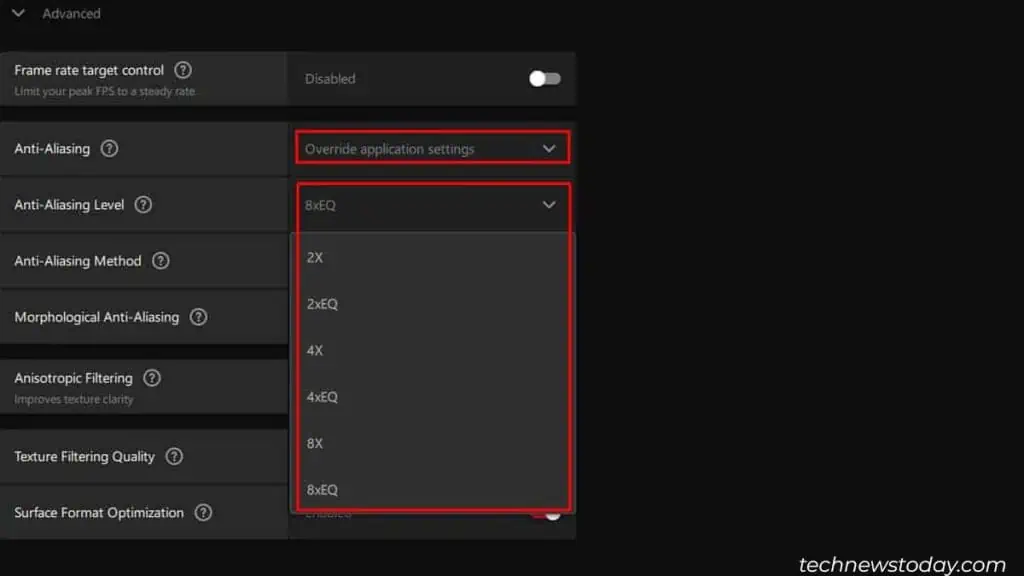Open help for Anti-Aliasing Level

(143, 205)
